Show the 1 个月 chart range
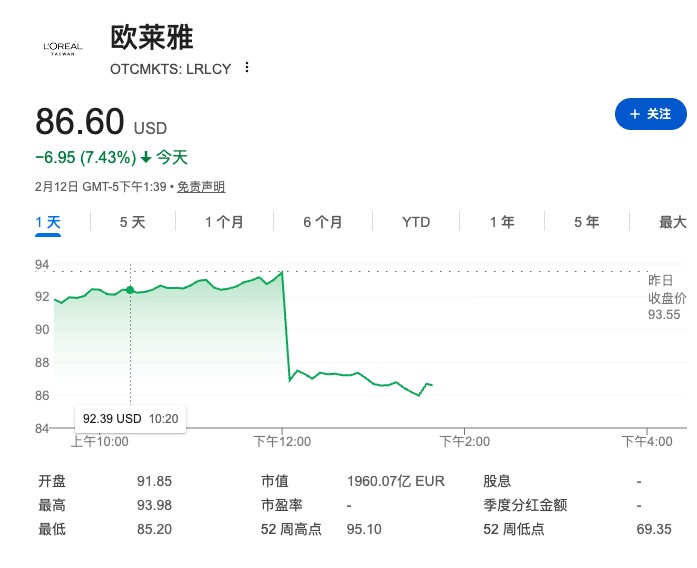 (x=224, y=222)
